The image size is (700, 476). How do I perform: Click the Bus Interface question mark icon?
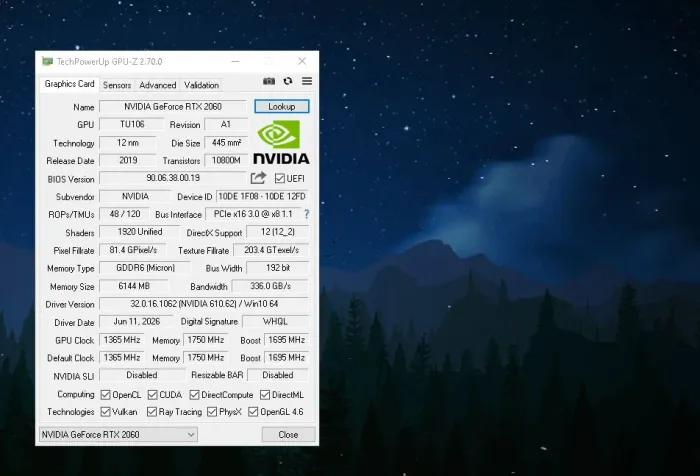(x=306, y=214)
